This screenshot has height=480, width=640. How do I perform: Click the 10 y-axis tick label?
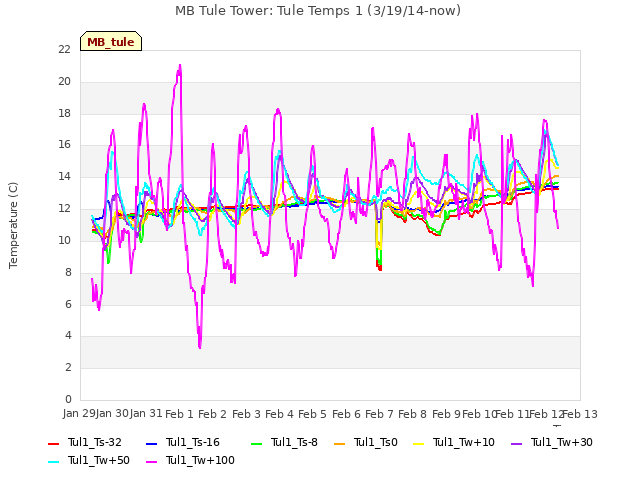click(64, 240)
